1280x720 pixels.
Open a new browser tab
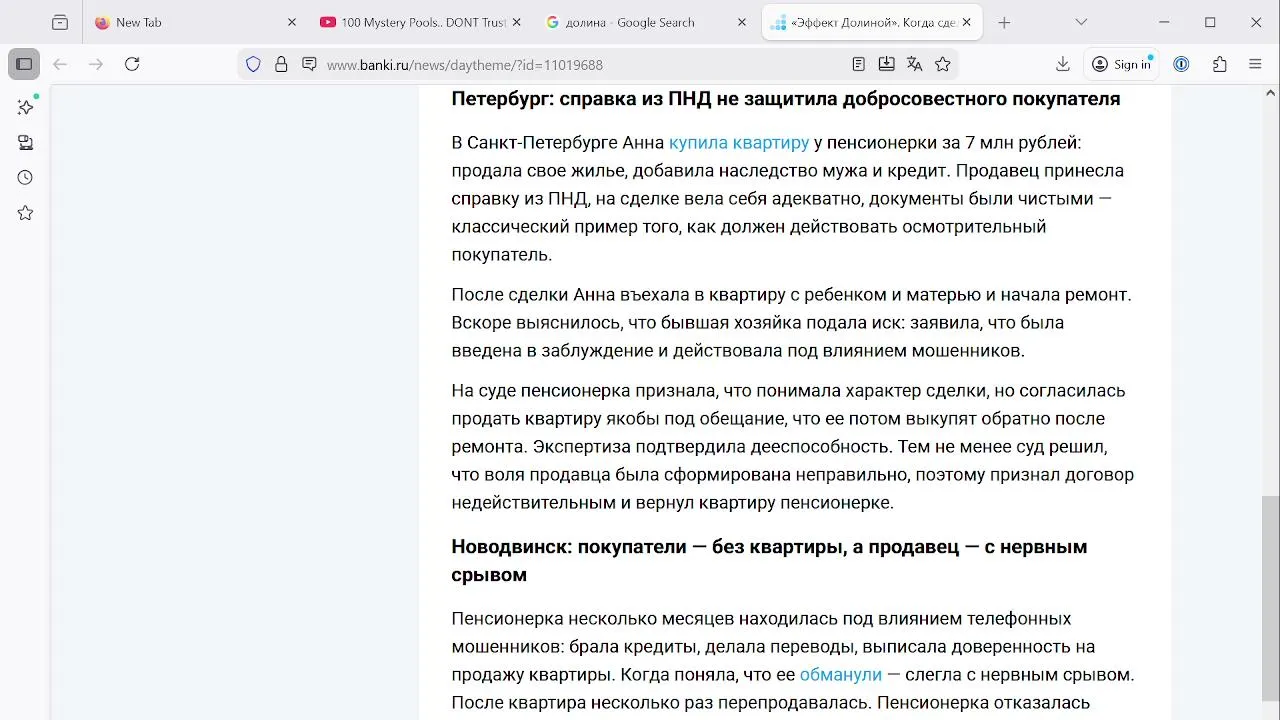click(x=1004, y=22)
